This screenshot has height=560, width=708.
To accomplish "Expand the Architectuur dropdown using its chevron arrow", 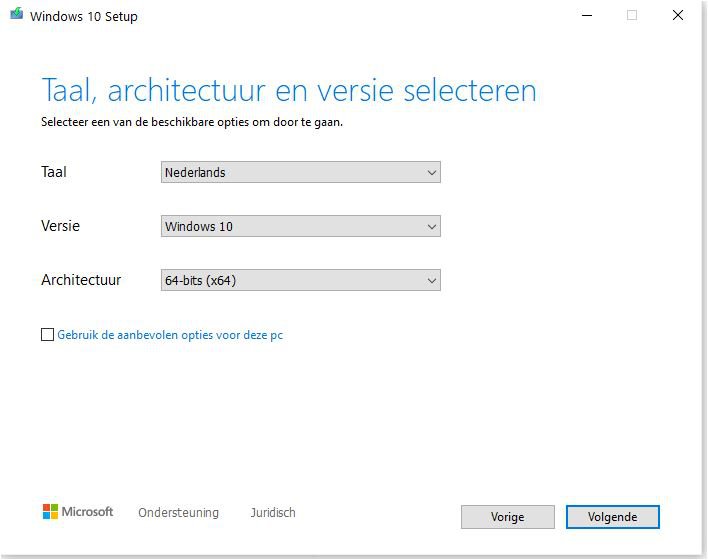I will 432,280.
